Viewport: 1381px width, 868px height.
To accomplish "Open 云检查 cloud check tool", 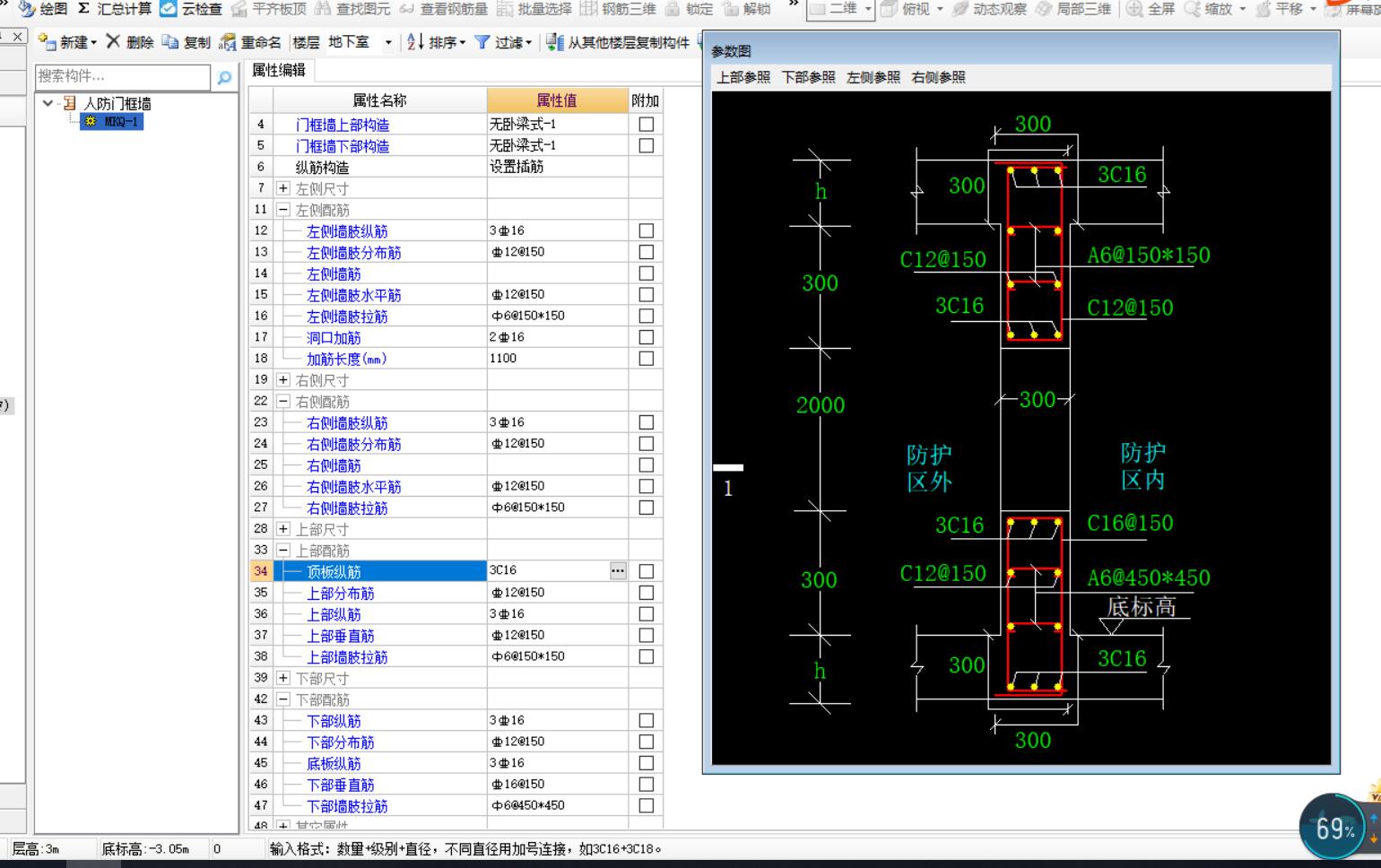I will [x=169, y=9].
